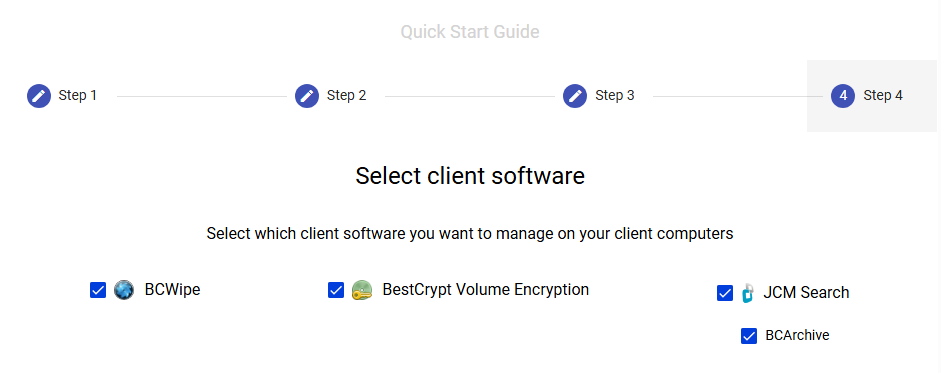This screenshot has height=373, width=941.
Task: Uncheck the BCWipe checkbox
Action: [98, 290]
